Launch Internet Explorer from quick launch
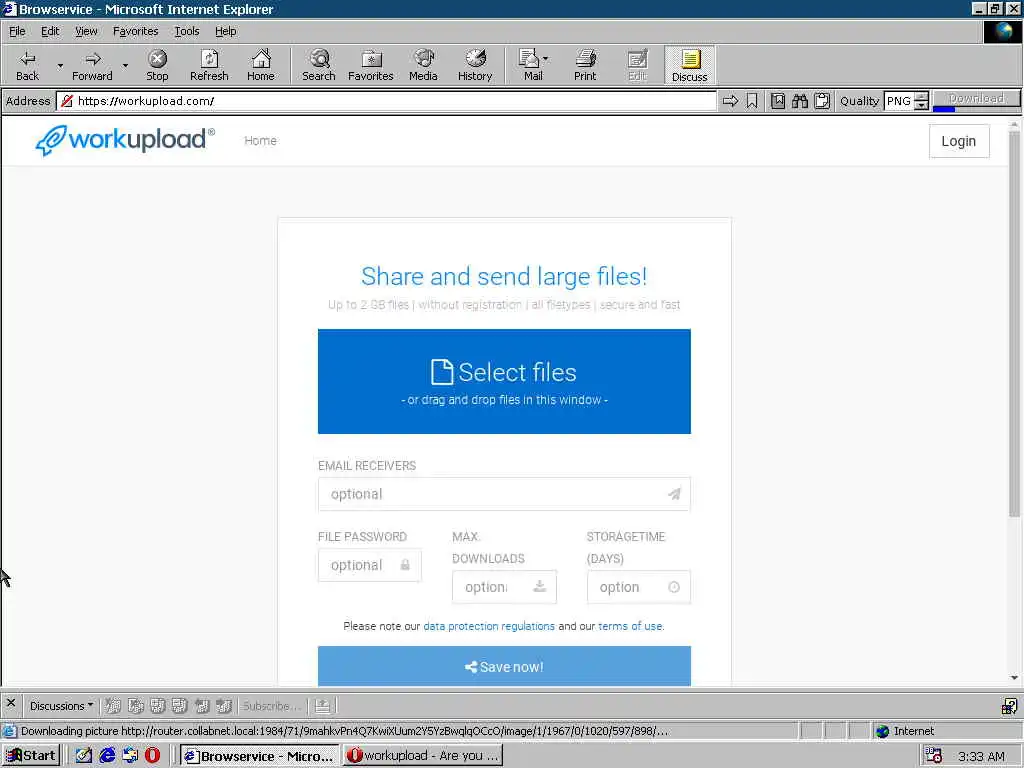Viewport: 1024px width, 768px height. [107, 756]
